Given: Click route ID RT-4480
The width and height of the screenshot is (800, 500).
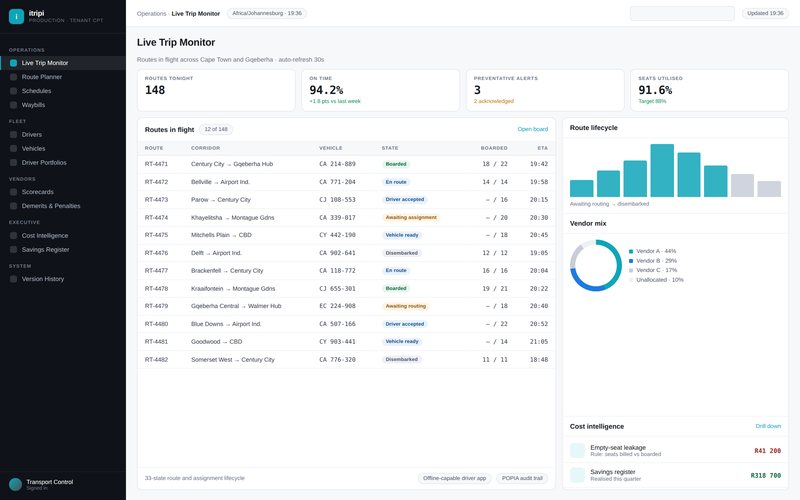Looking at the screenshot, I should click(x=156, y=324).
